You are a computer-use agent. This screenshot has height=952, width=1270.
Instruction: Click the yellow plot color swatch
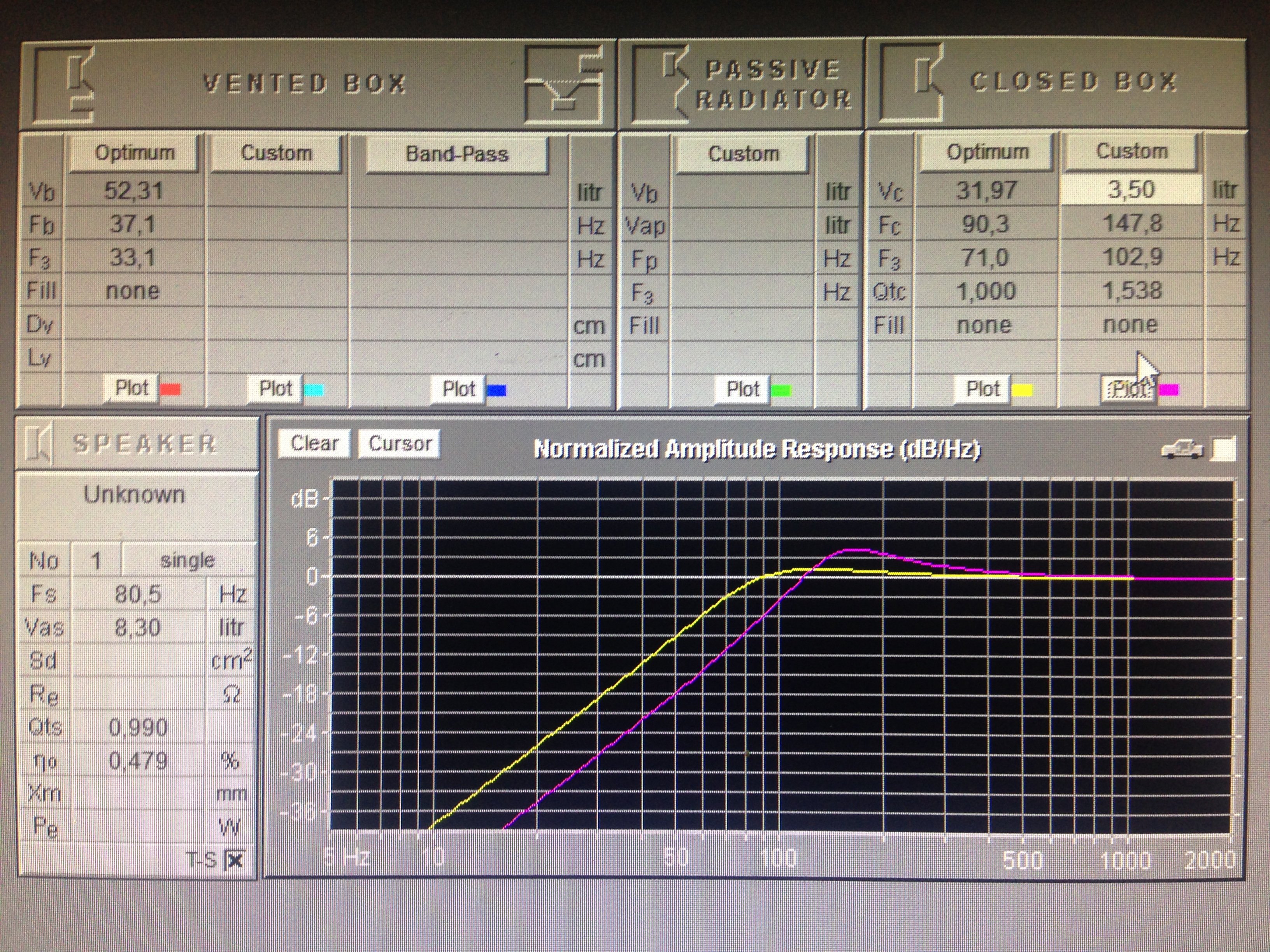[1022, 391]
